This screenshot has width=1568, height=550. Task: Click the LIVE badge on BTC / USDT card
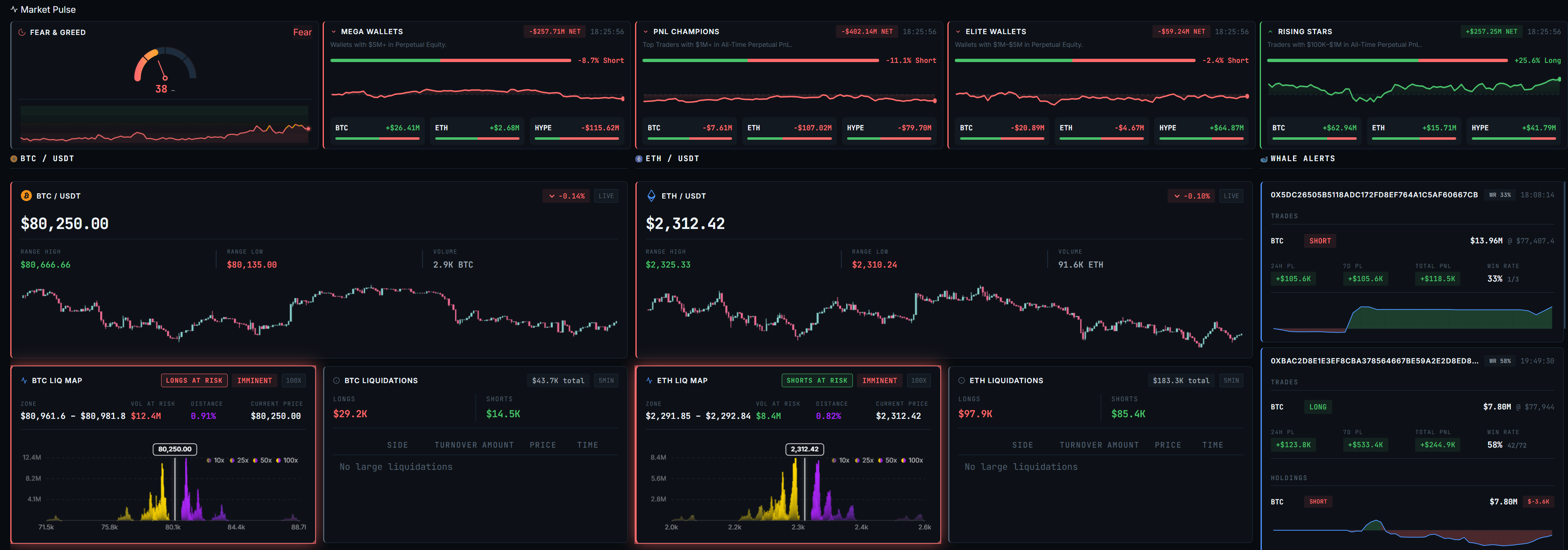point(606,196)
